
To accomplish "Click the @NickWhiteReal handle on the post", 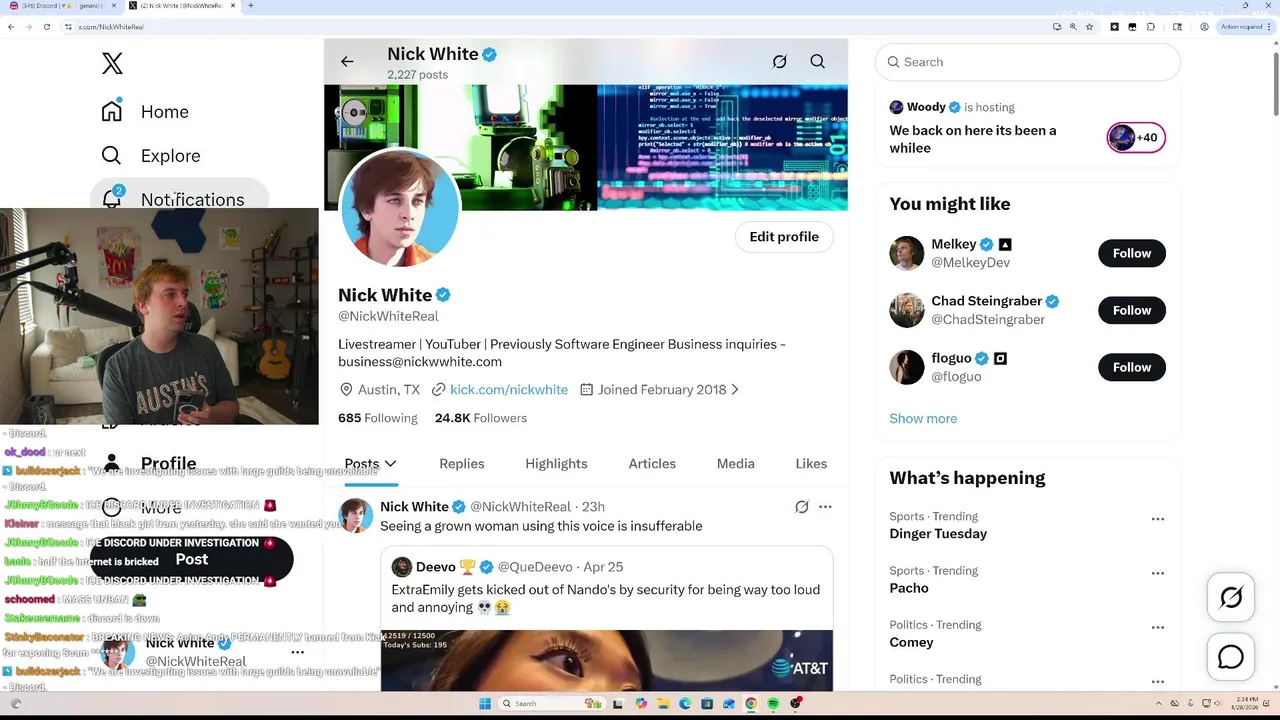I will [520, 507].
